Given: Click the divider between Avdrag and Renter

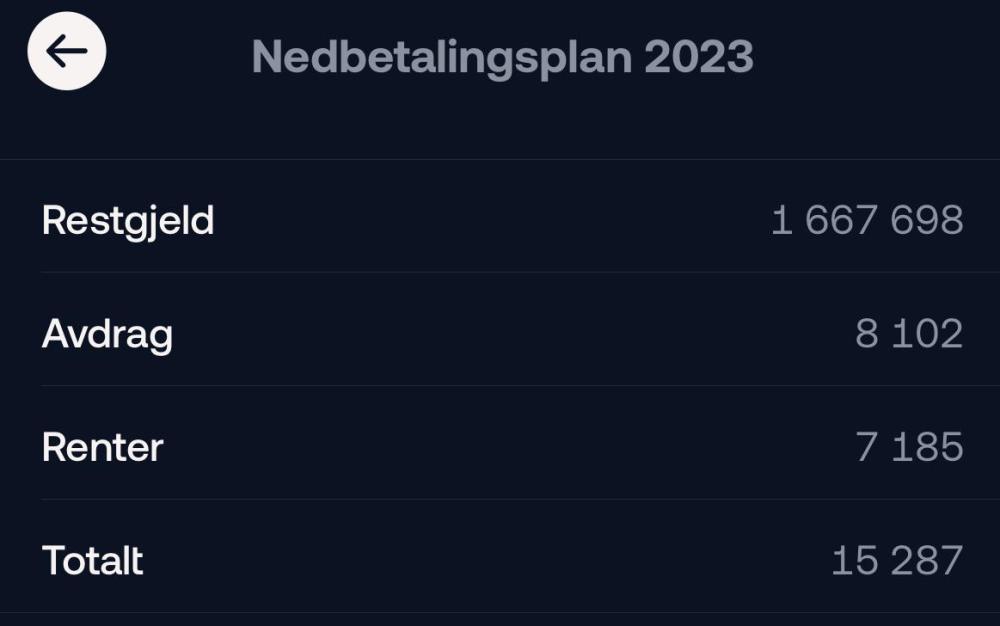Looking at the screenshot, I should click(500, 386).
